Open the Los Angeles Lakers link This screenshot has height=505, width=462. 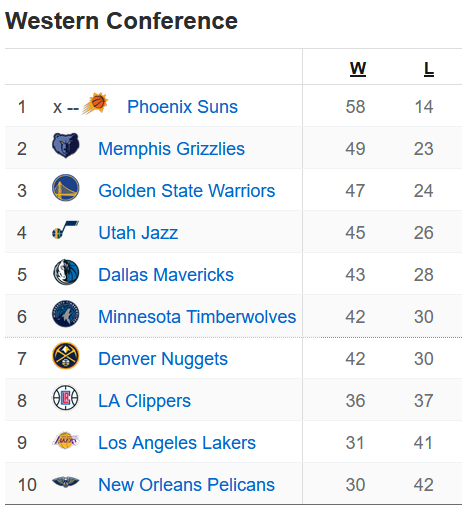177,443
